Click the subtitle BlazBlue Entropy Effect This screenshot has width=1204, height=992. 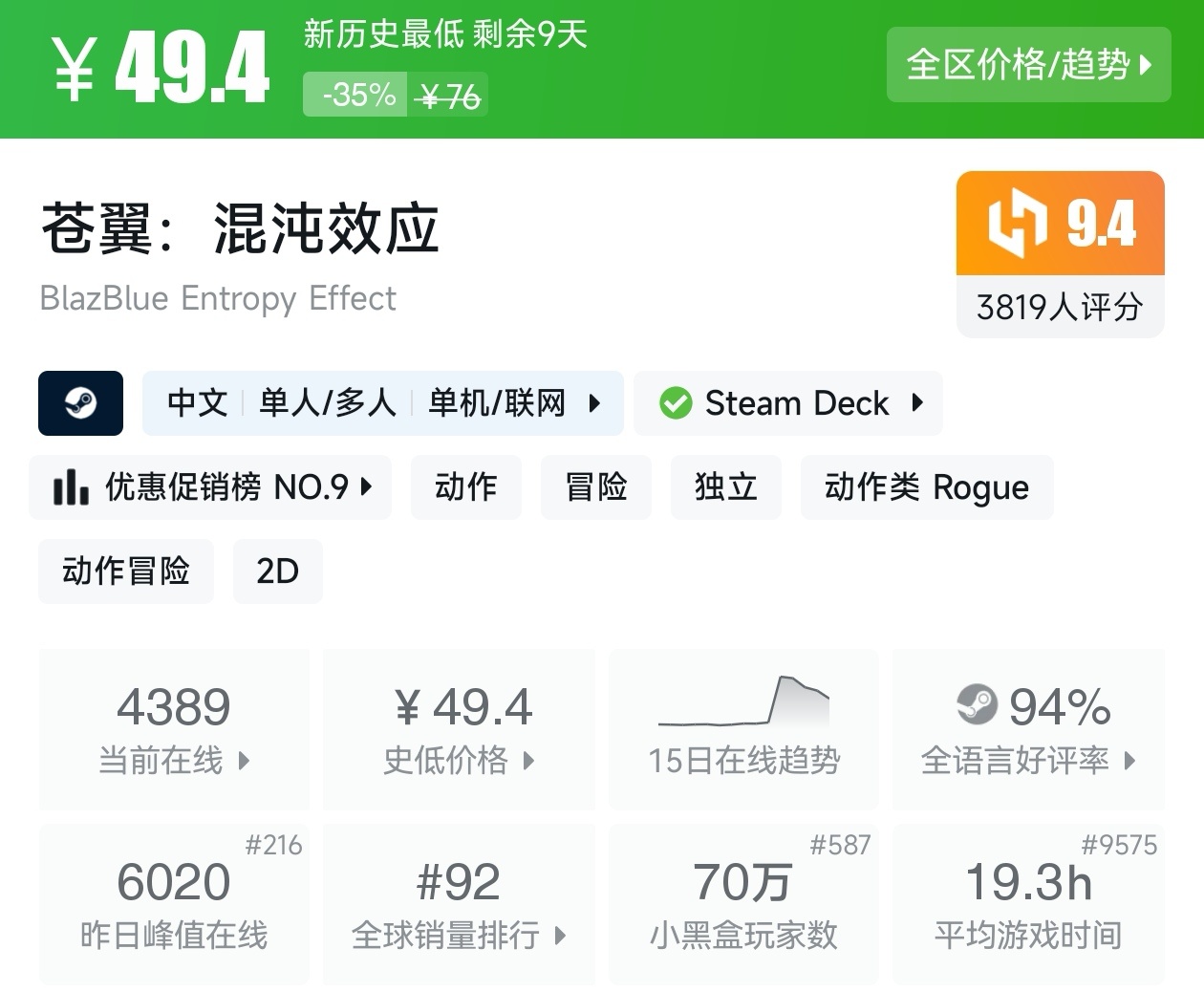click(218, 298)
